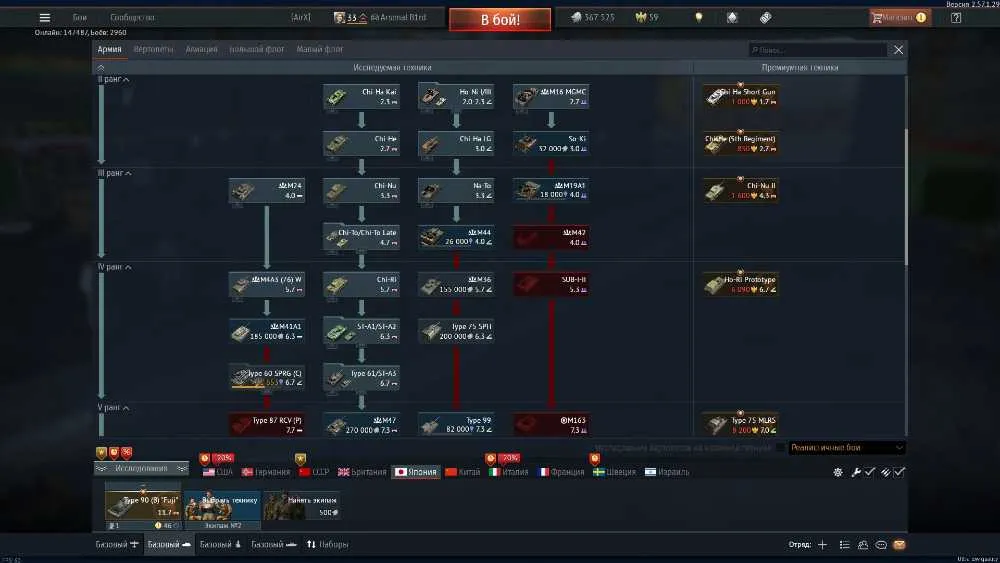This screenshot has width=1000, height=563.
Task: Collapse the IV ранг section
Action: [x=114, y=267]
